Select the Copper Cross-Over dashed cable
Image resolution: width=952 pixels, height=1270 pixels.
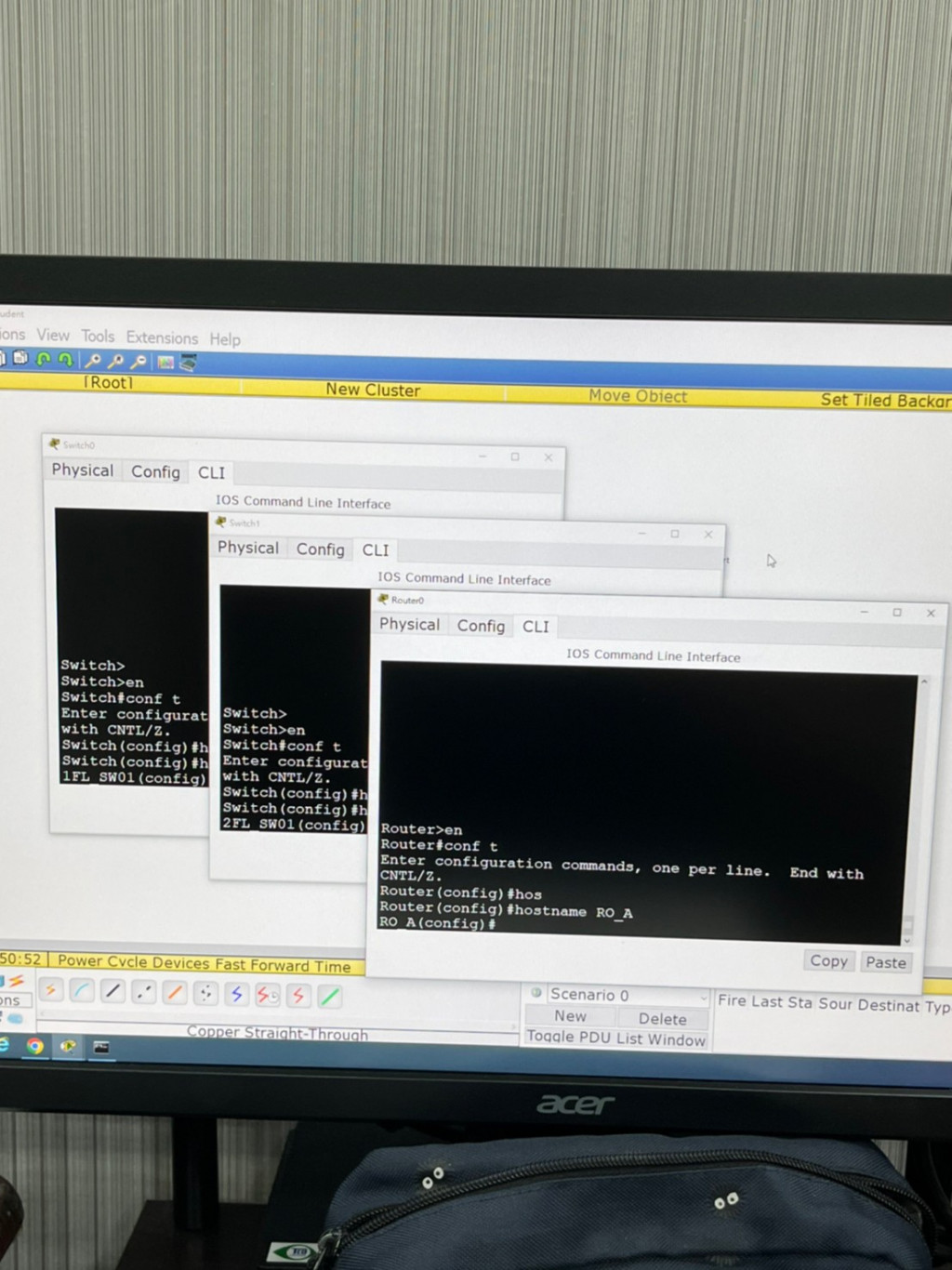pyautogui.click(x=143, y=993)
